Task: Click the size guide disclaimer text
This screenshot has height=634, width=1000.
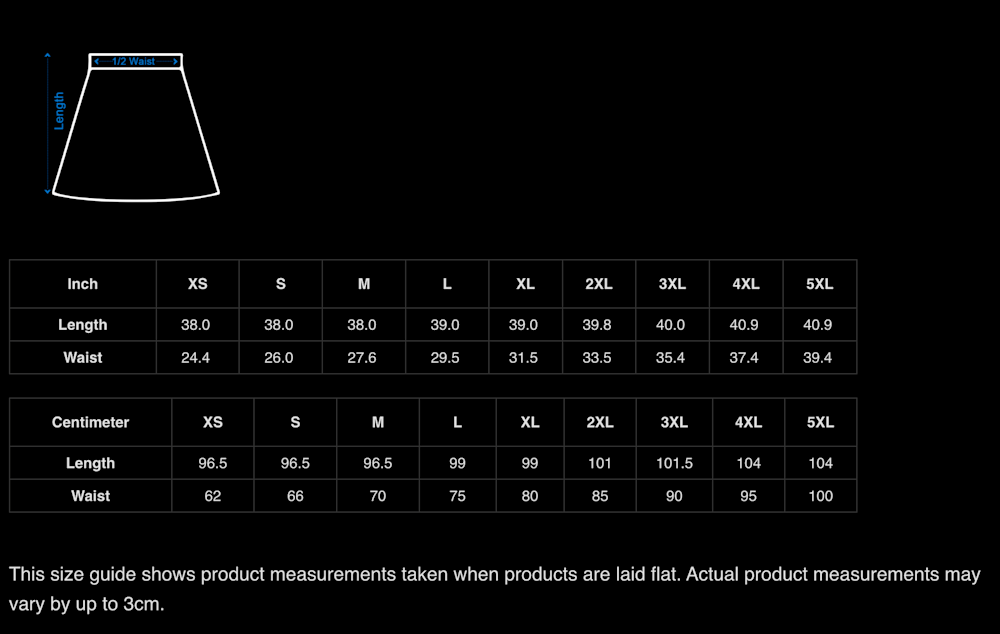Action: [495, 589]
